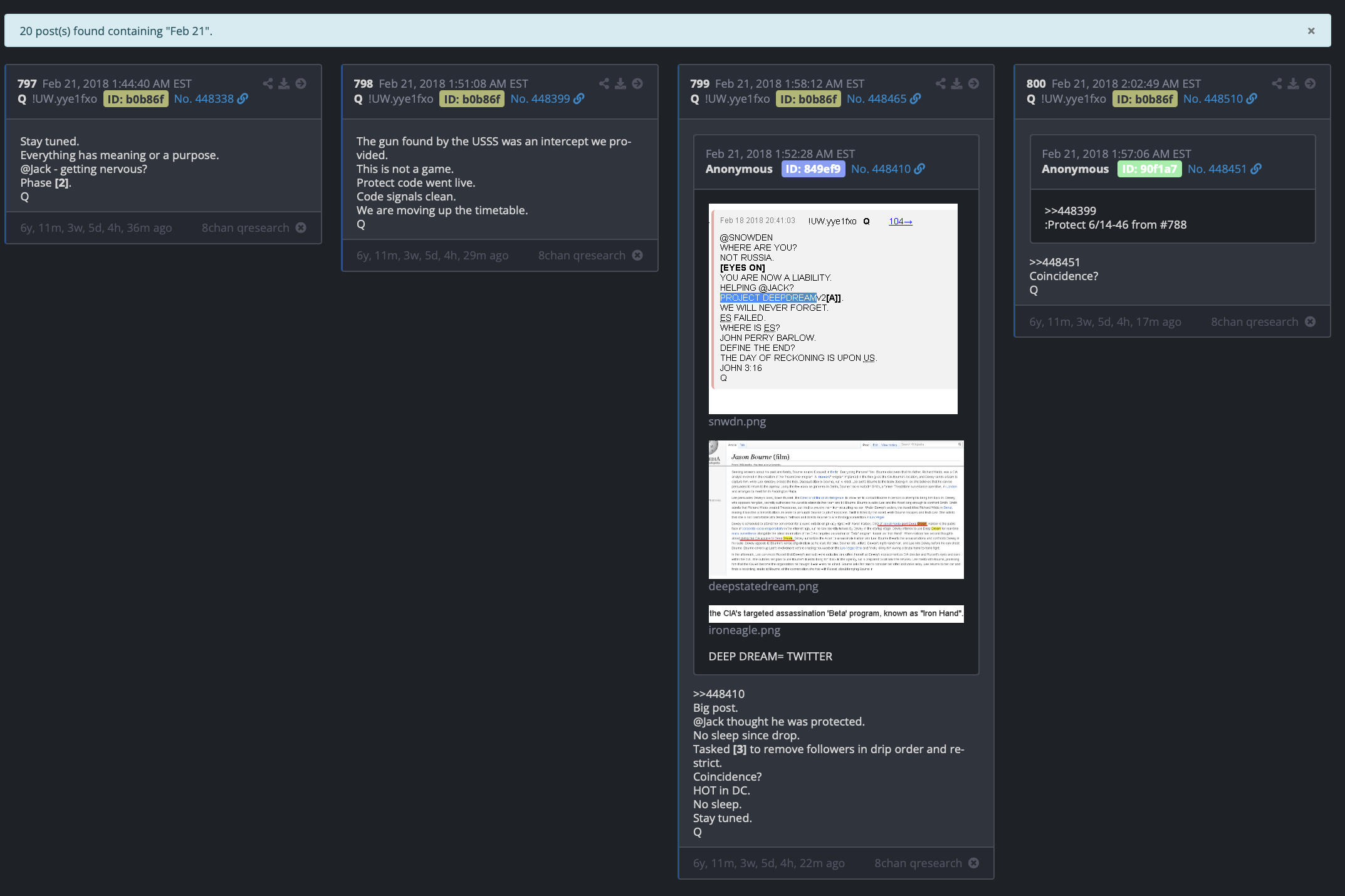Image resolution: width=1345 pixels, height=896 pixels.
Task: Click the chain icon beside No. 448510
Action: click(x=1252, y=99)
